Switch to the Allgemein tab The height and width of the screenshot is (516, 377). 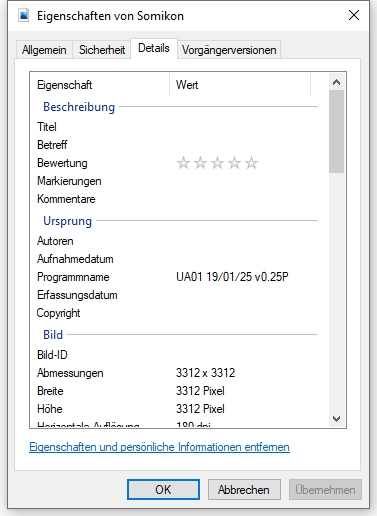(x=44, y=50)
